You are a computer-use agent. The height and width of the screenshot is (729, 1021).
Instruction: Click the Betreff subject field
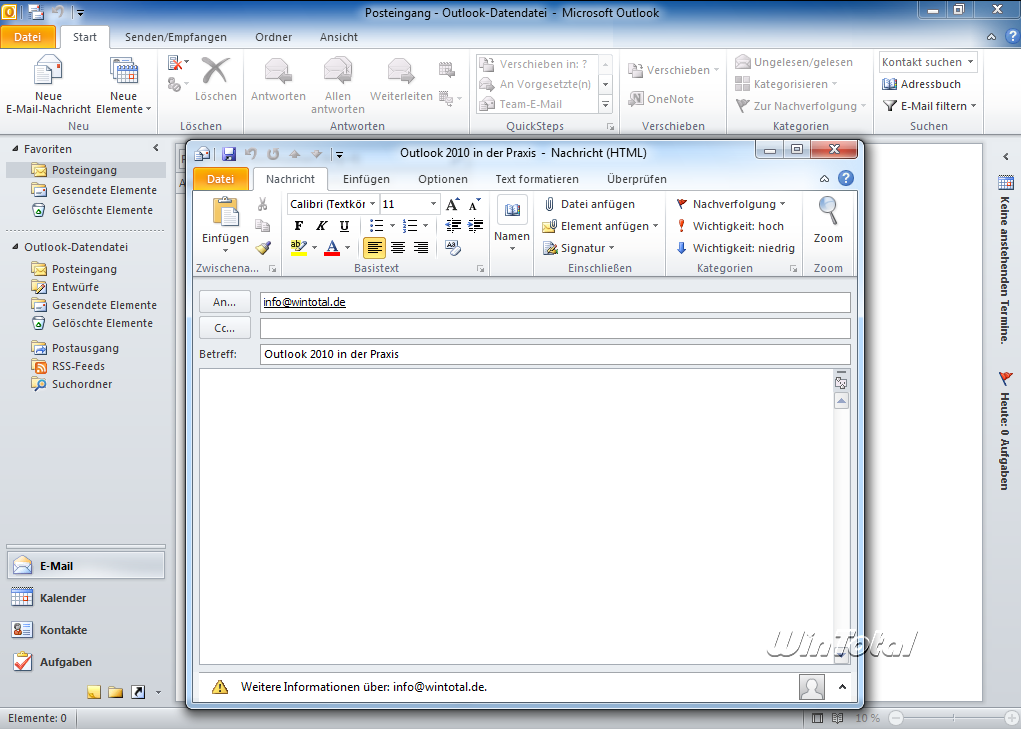tap(555, 354)
